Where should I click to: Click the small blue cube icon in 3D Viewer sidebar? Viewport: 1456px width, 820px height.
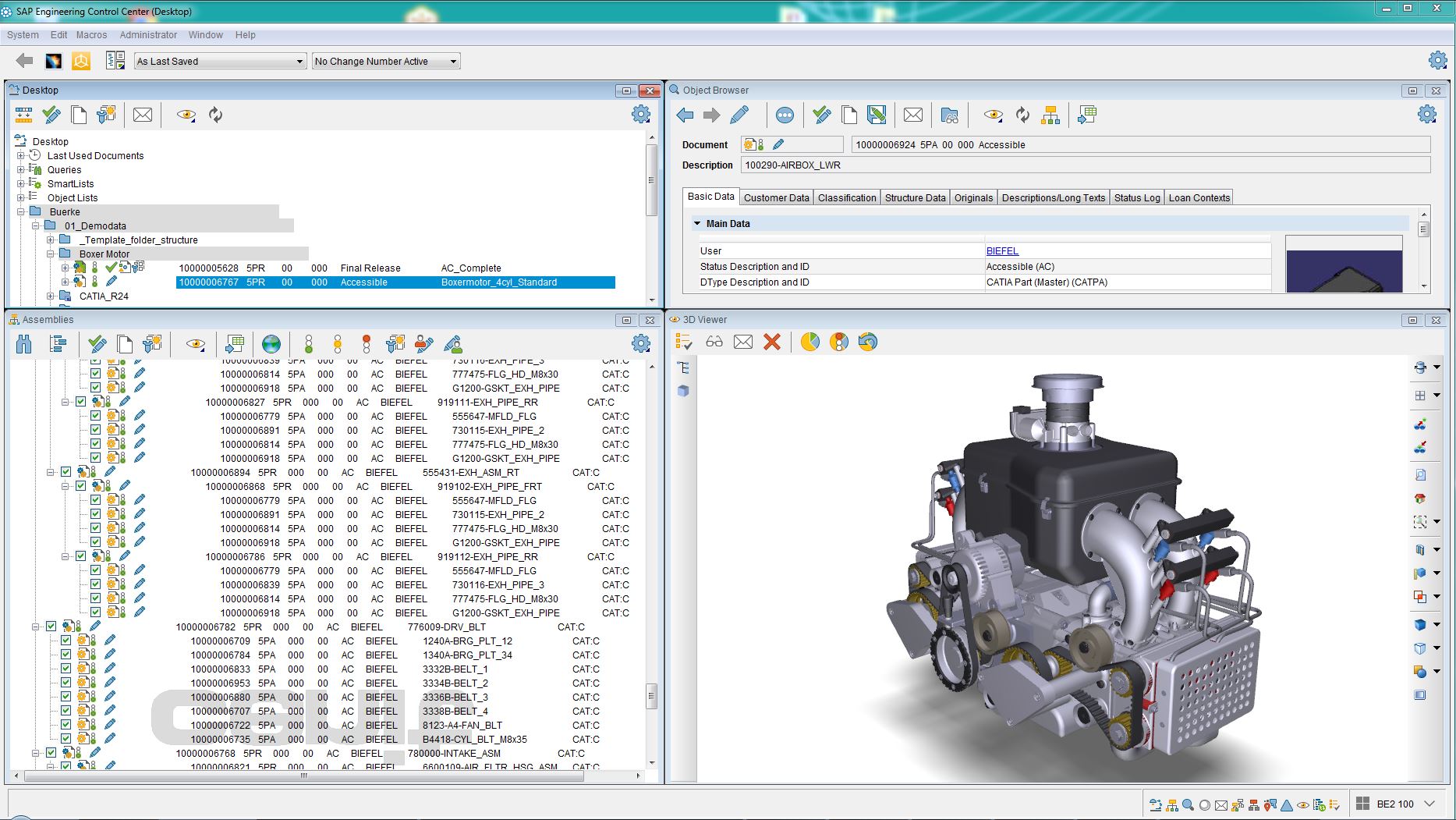(683, 391)
